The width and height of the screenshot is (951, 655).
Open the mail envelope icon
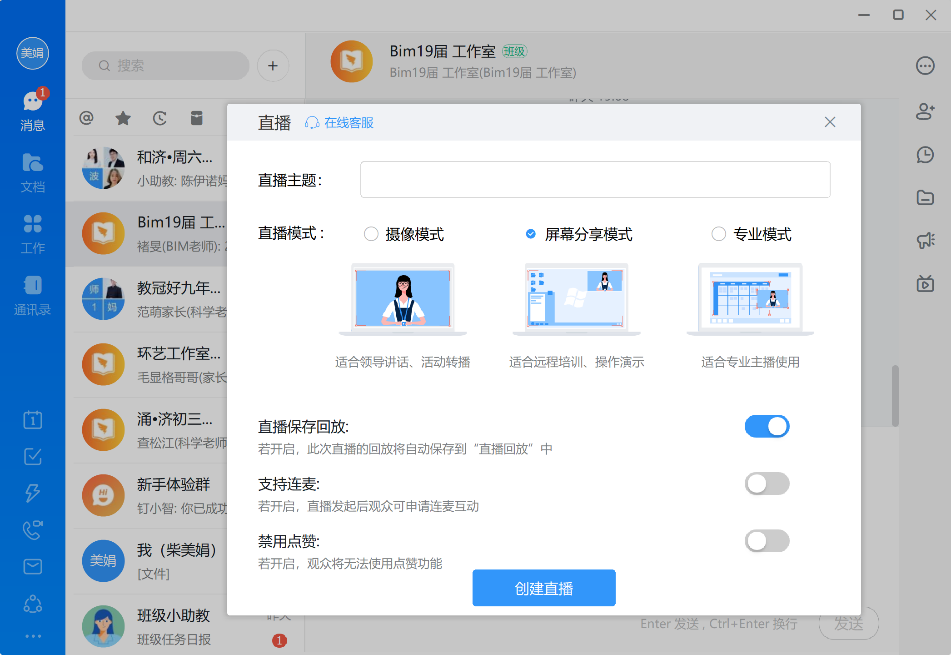point(32,567)
